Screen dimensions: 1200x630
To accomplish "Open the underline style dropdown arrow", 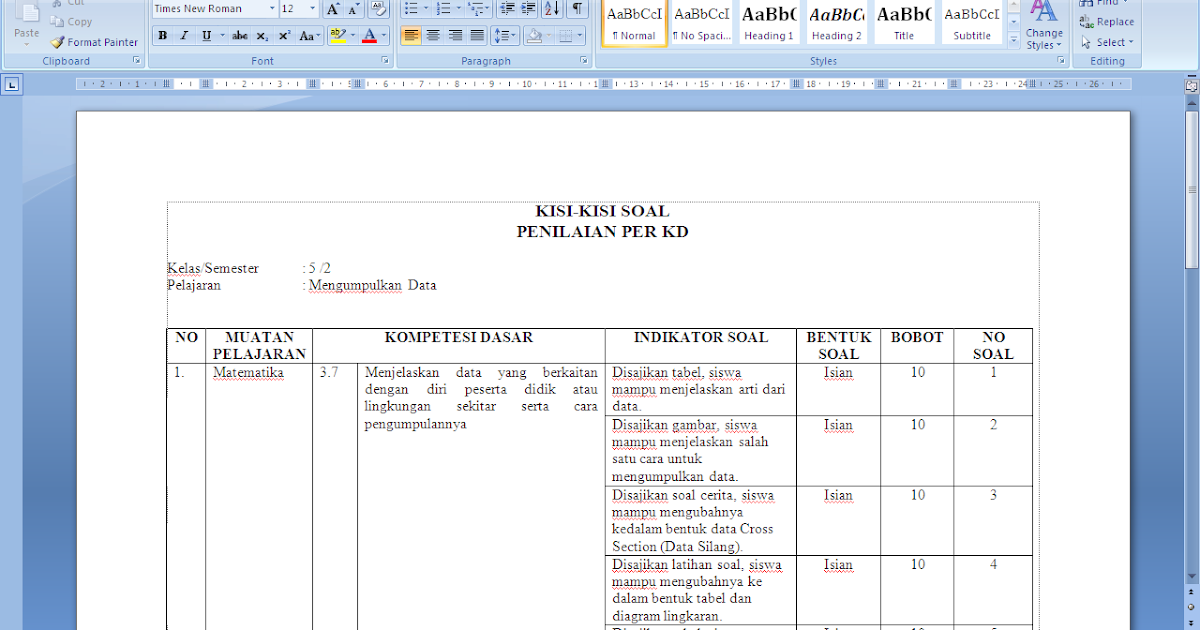I will pos(221,36).
